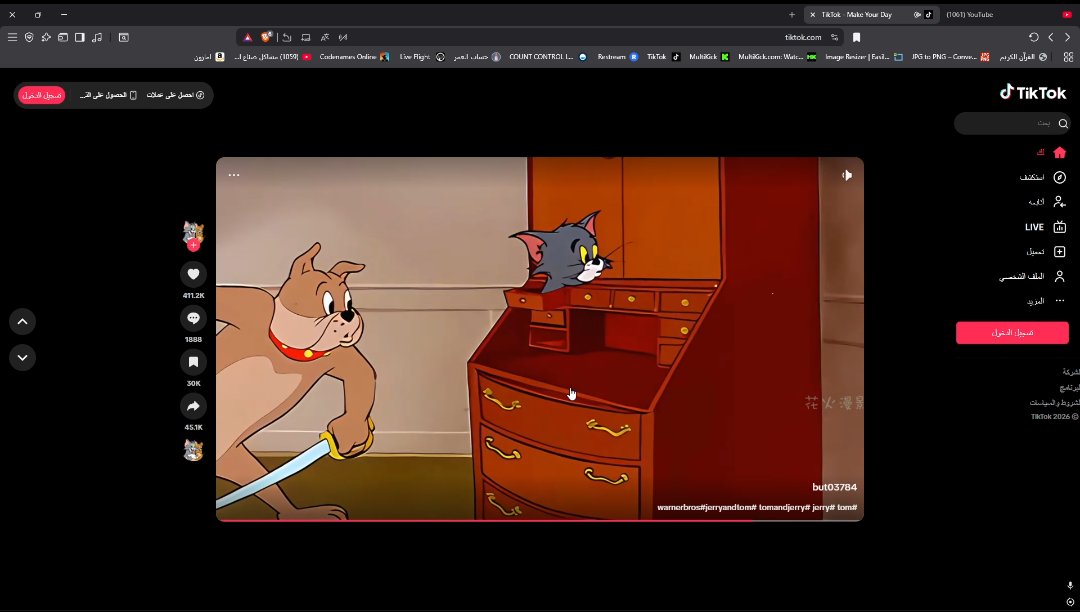Click the TikTok logo
The image size is (1080, 612).
tap(1032, 92)
